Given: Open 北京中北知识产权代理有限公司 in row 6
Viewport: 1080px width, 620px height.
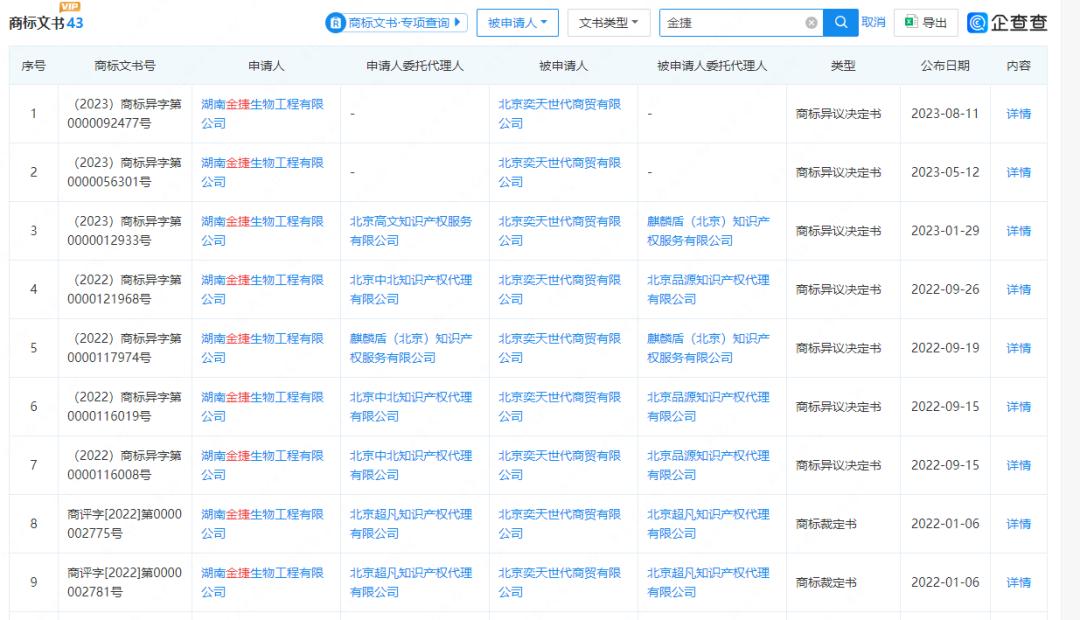Looking at the screenshot, I should coord(410,406).
